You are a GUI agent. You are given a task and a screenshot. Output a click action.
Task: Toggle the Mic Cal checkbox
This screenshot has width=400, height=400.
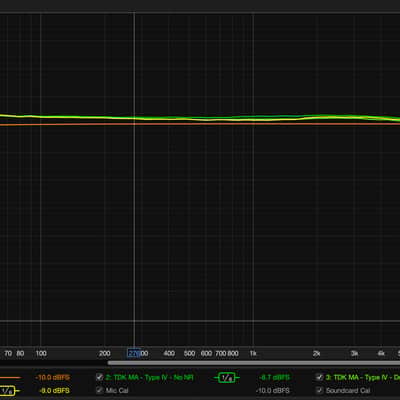99,390
